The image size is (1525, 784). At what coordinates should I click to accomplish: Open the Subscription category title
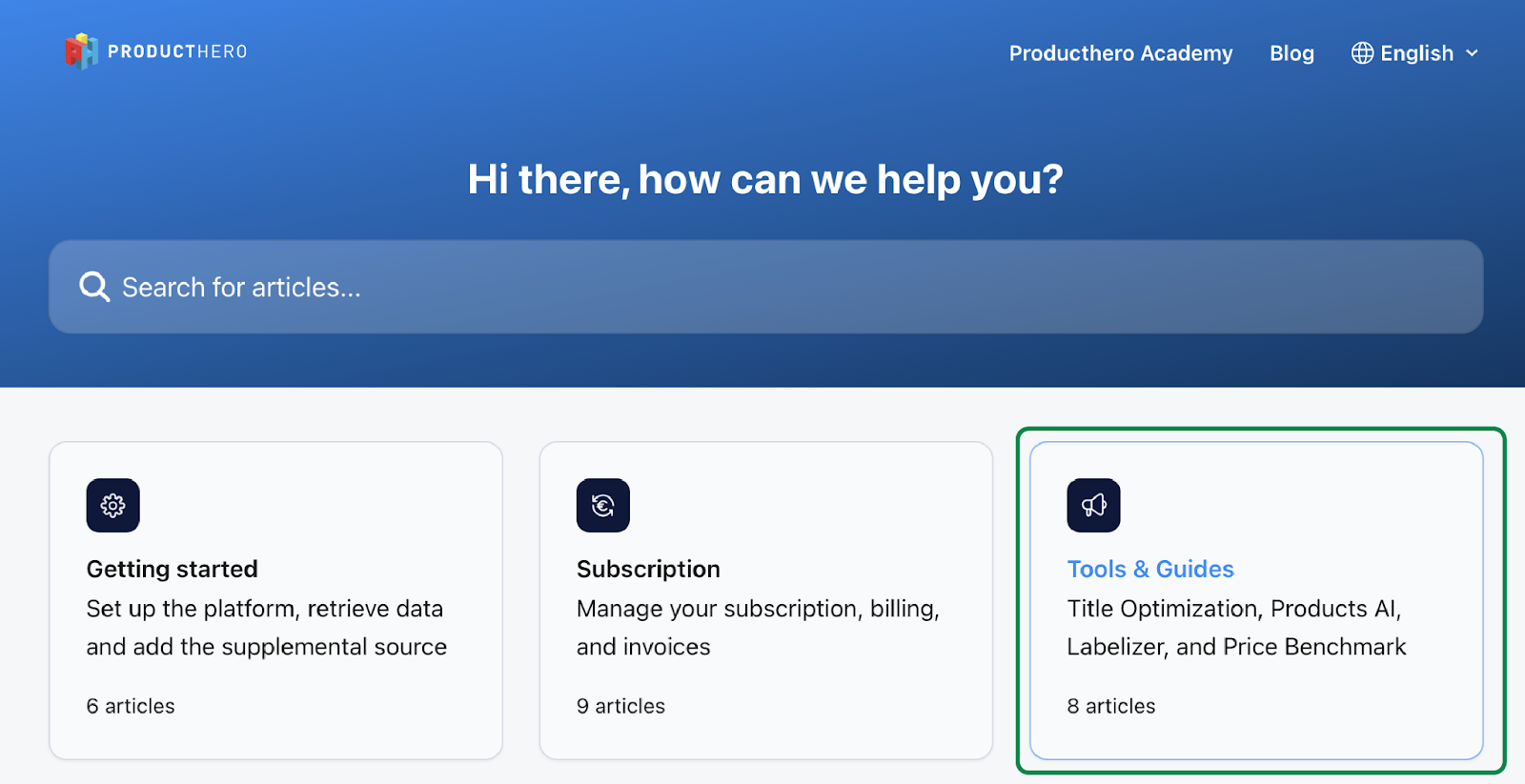pyautogui.click(x=648, y=569)
